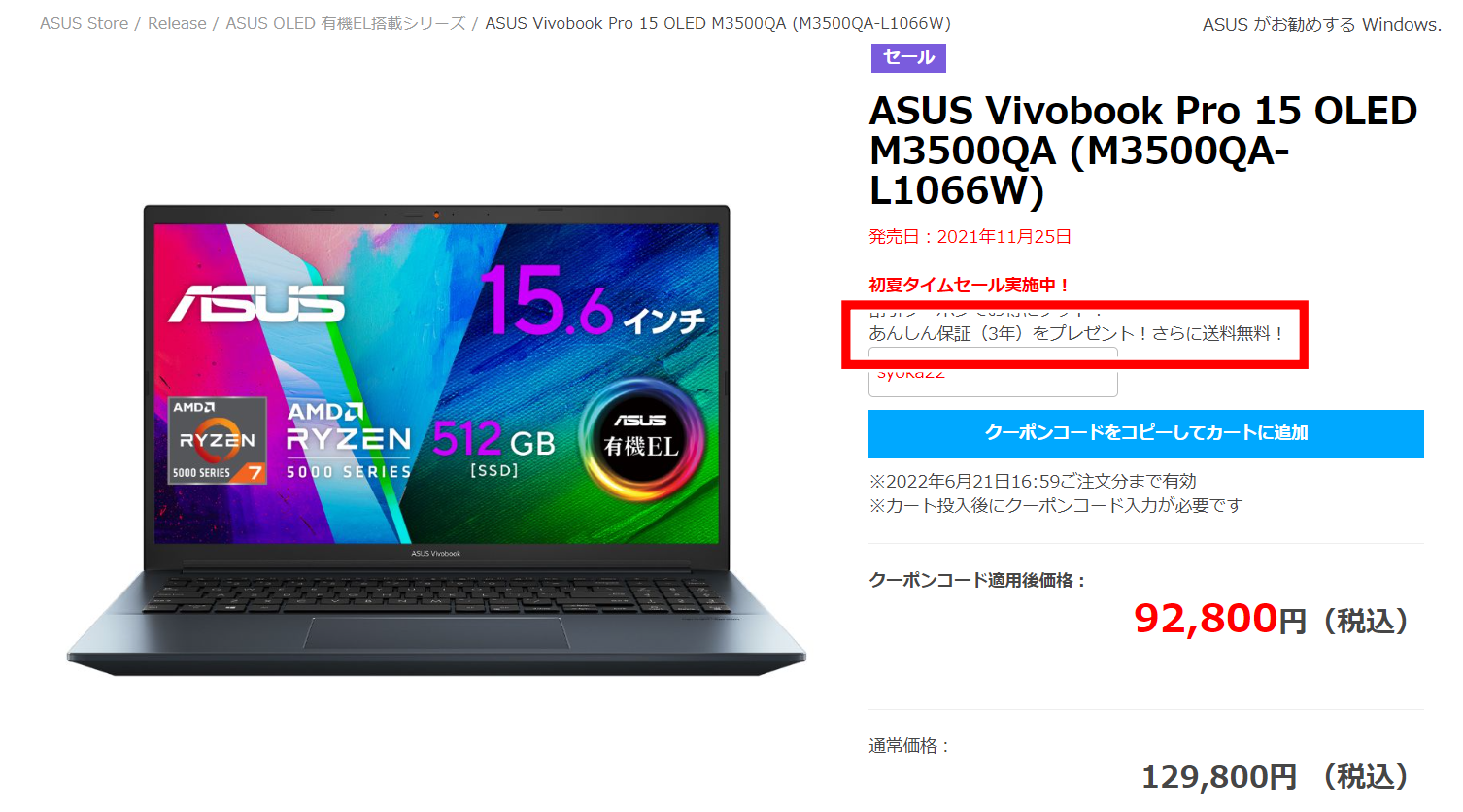Click ASUS がお勧めする Windows text
The image size is (1463, 812).
(1321, 25)
